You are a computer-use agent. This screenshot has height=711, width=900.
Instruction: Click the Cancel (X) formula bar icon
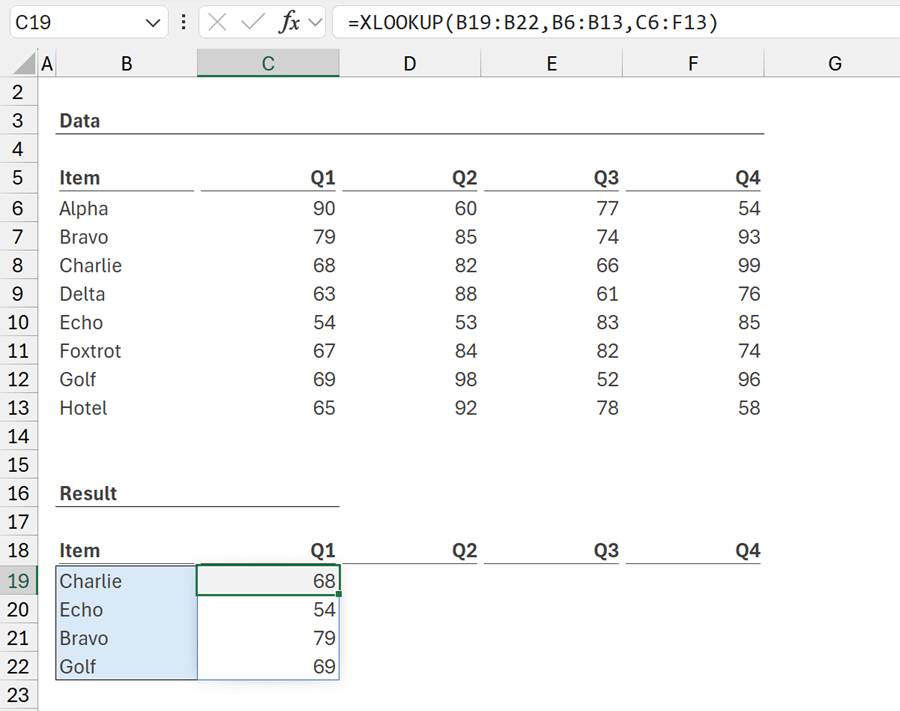(217, 22)
